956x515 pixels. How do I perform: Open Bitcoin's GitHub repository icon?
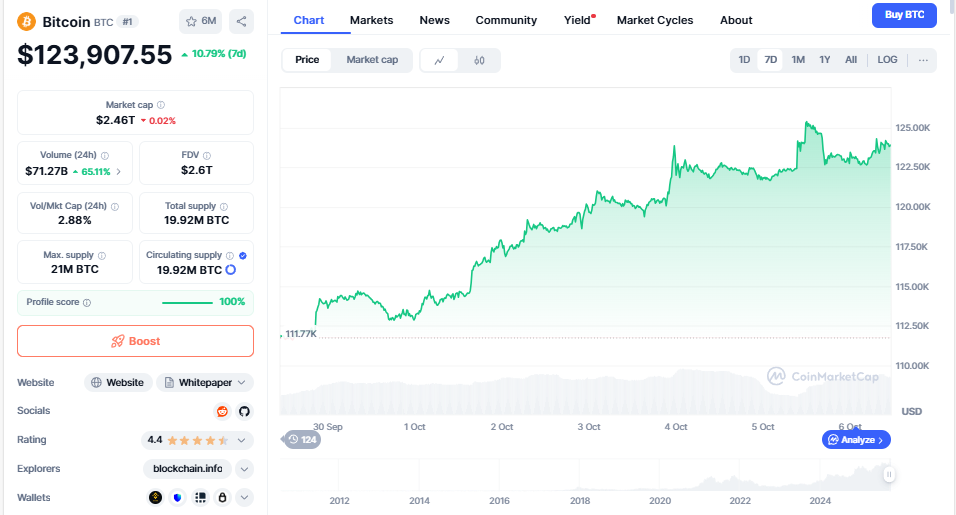(x=243, y=411)
